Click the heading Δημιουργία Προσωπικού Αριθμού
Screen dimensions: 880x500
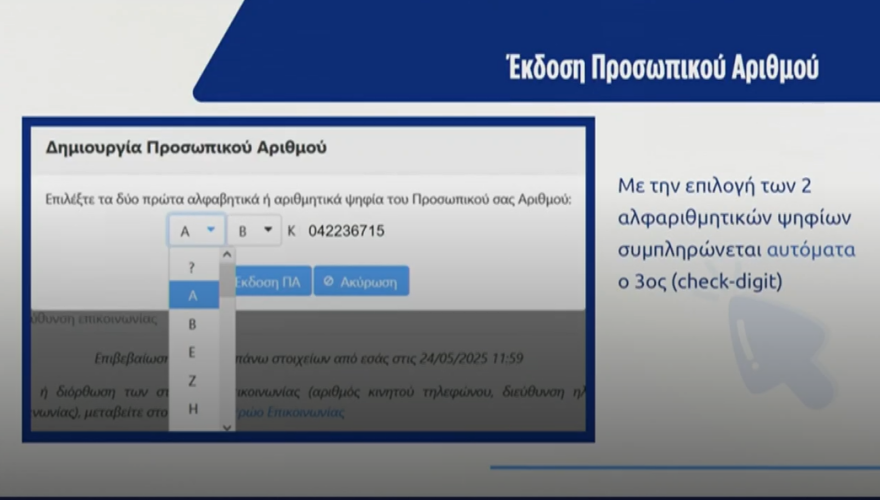pyautogui.click(x=186, y=148)
